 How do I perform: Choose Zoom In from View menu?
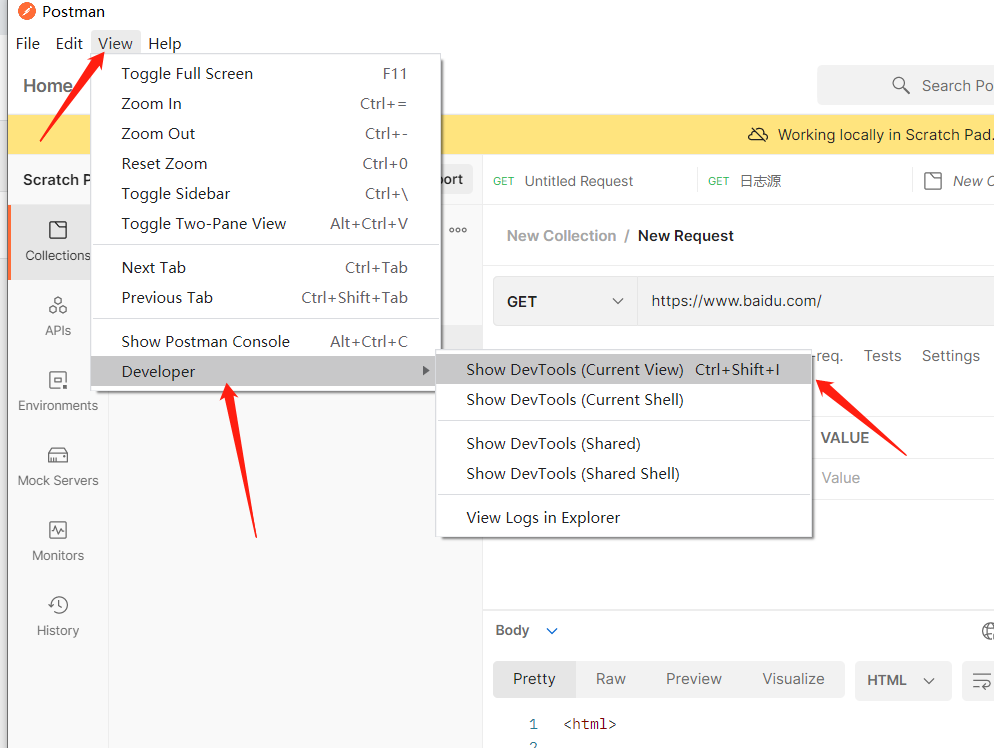coord(265,104)
